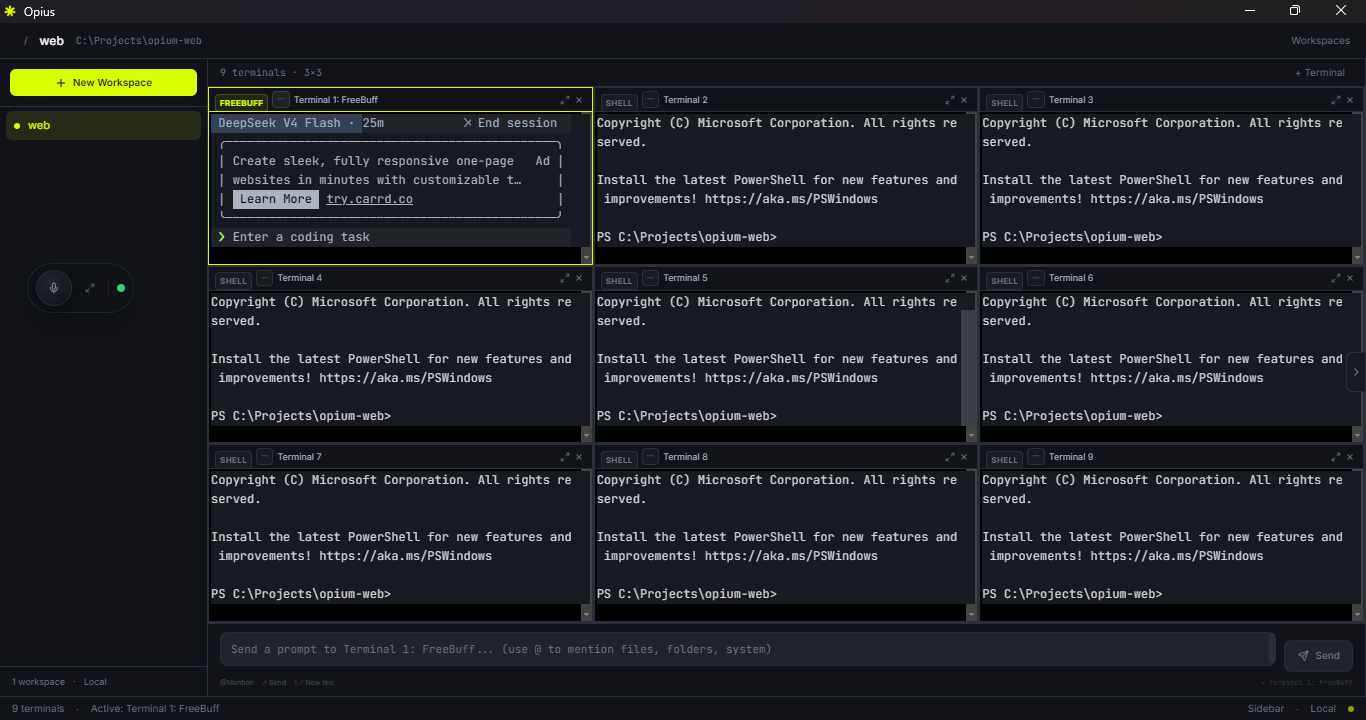The image size is (1366, 720).
Task: Focus the Send a prompt input field
Action: tap(747, 649)
